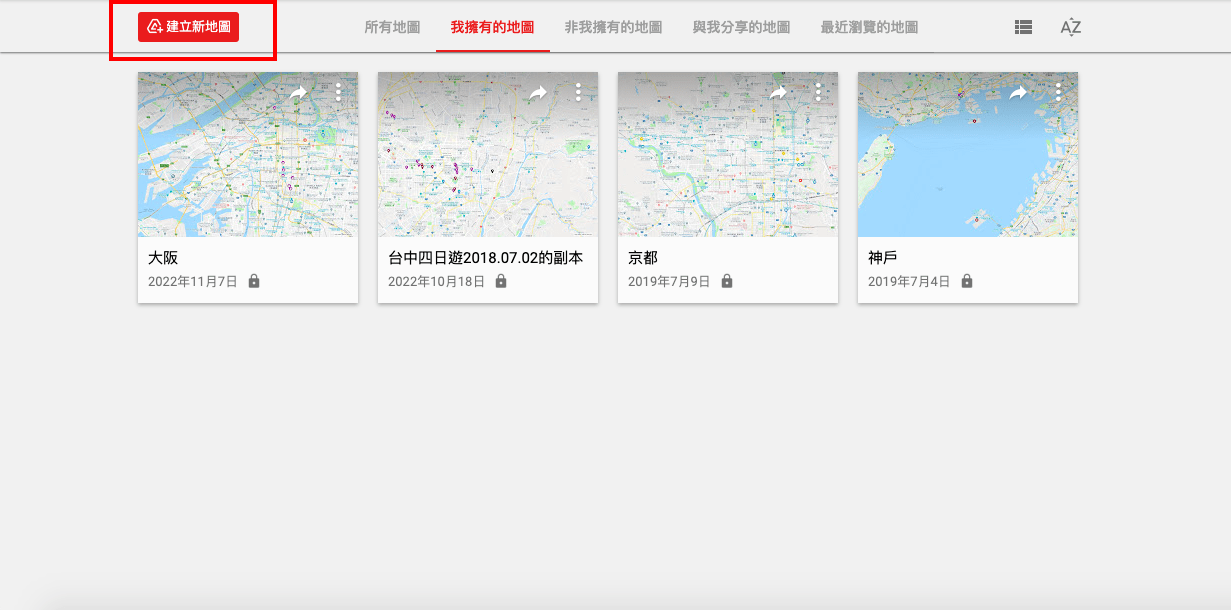
Task: Switch to list view layout
Action: (x=1022, y=27)
